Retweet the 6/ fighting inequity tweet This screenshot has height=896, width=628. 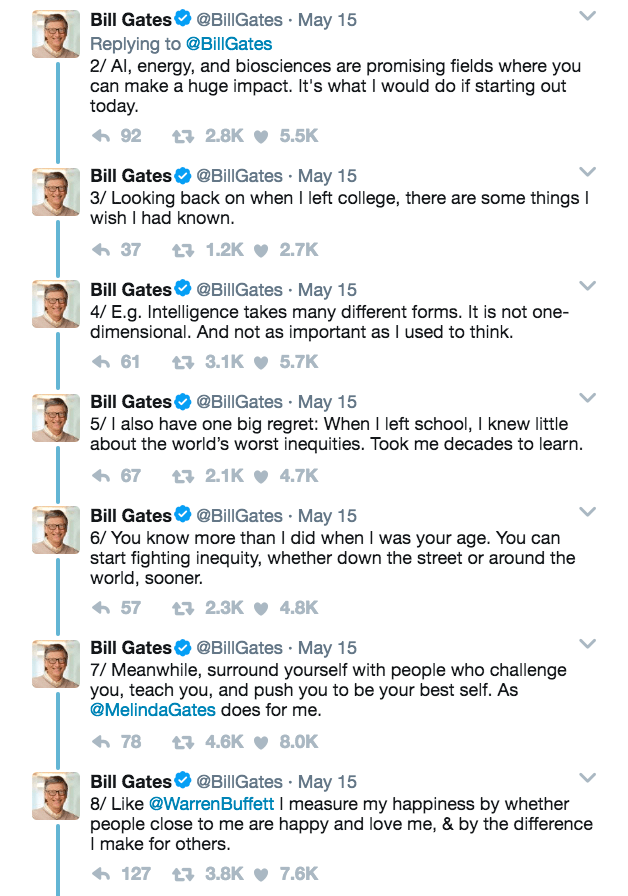[183, 607]
